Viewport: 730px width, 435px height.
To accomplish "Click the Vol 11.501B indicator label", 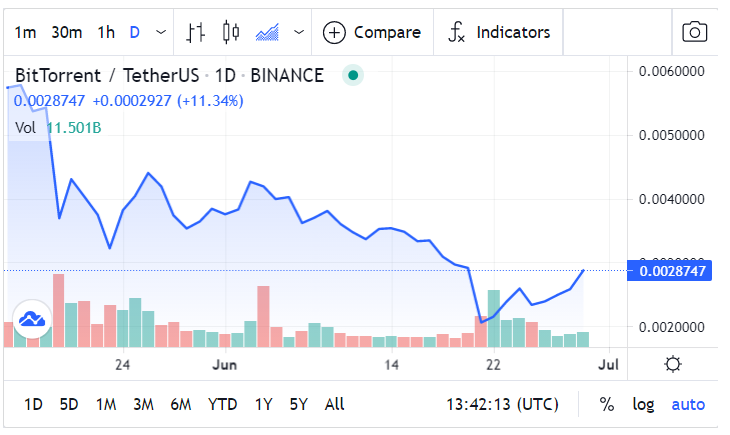I will pyautogui.click(x=58, y=128).
